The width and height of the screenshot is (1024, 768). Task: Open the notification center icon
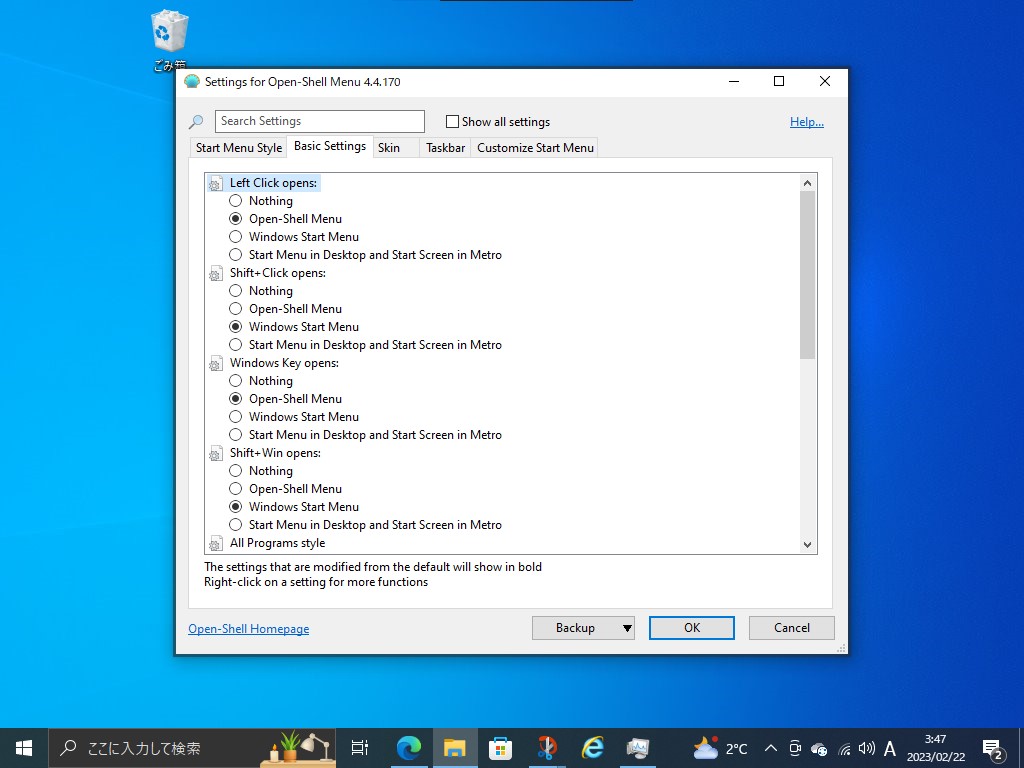pyautogui.click(x=993, y=749)
